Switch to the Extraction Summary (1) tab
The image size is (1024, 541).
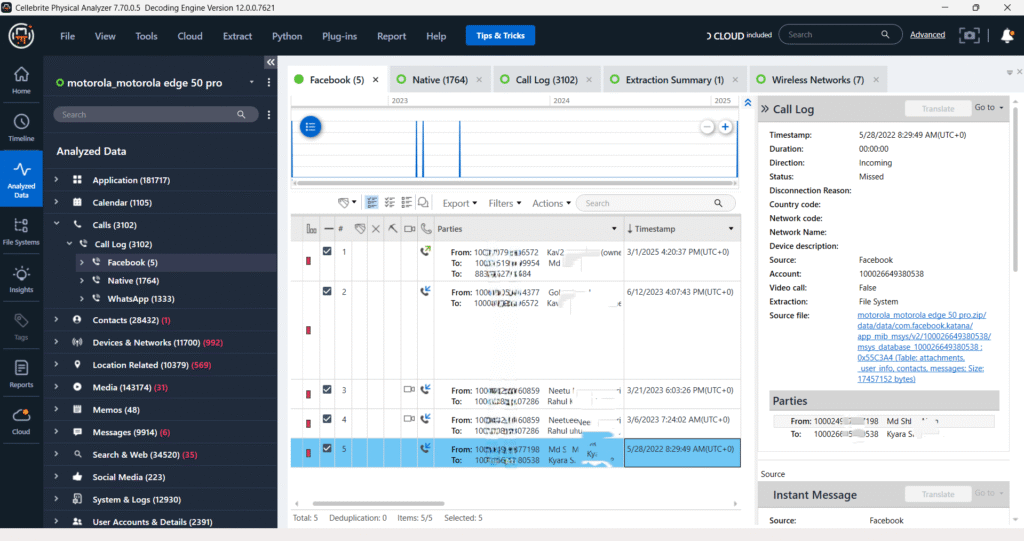(x=675, y=80)
